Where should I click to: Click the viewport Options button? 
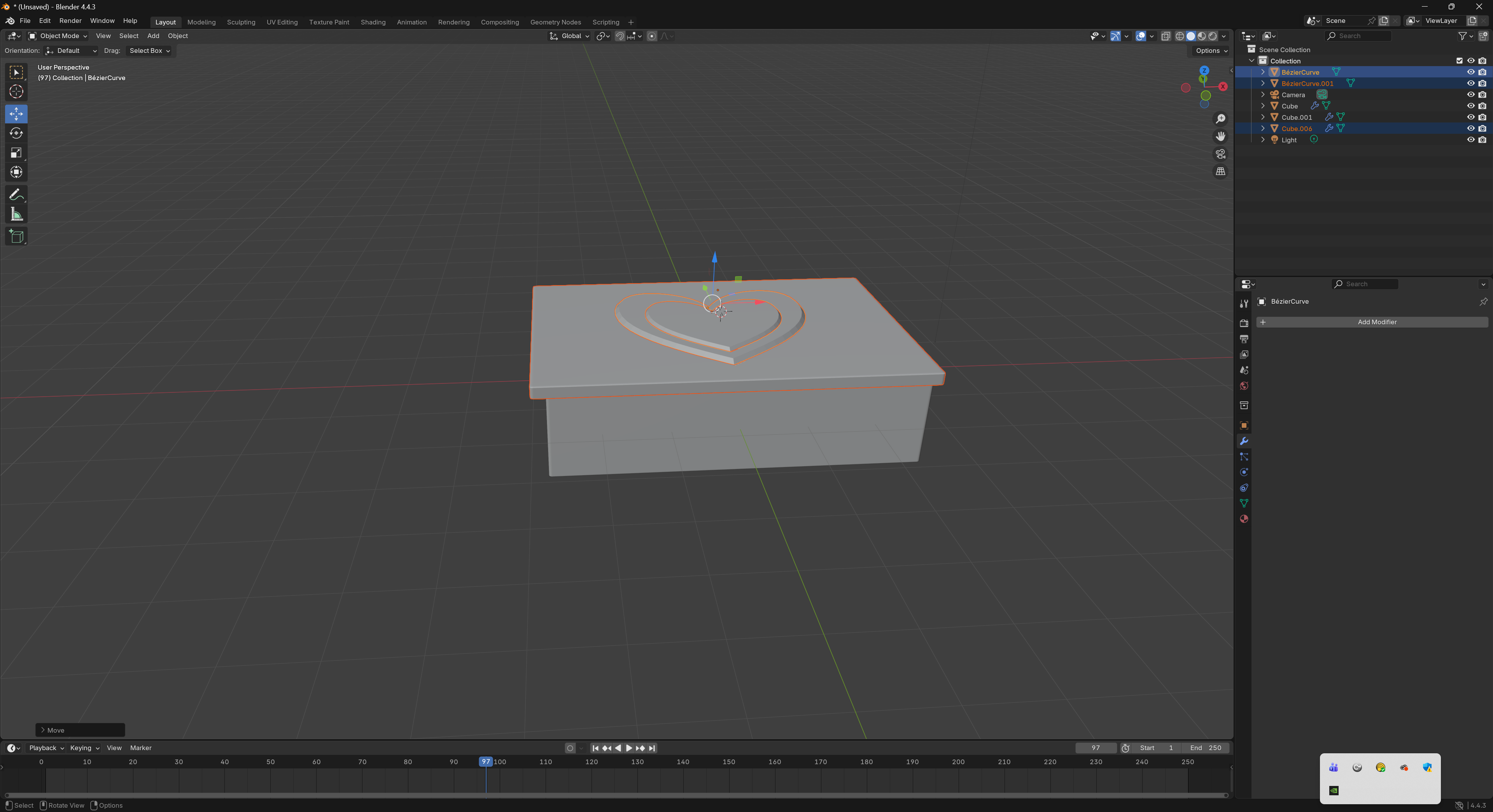pyautogui.click(x=1211, y=51)
